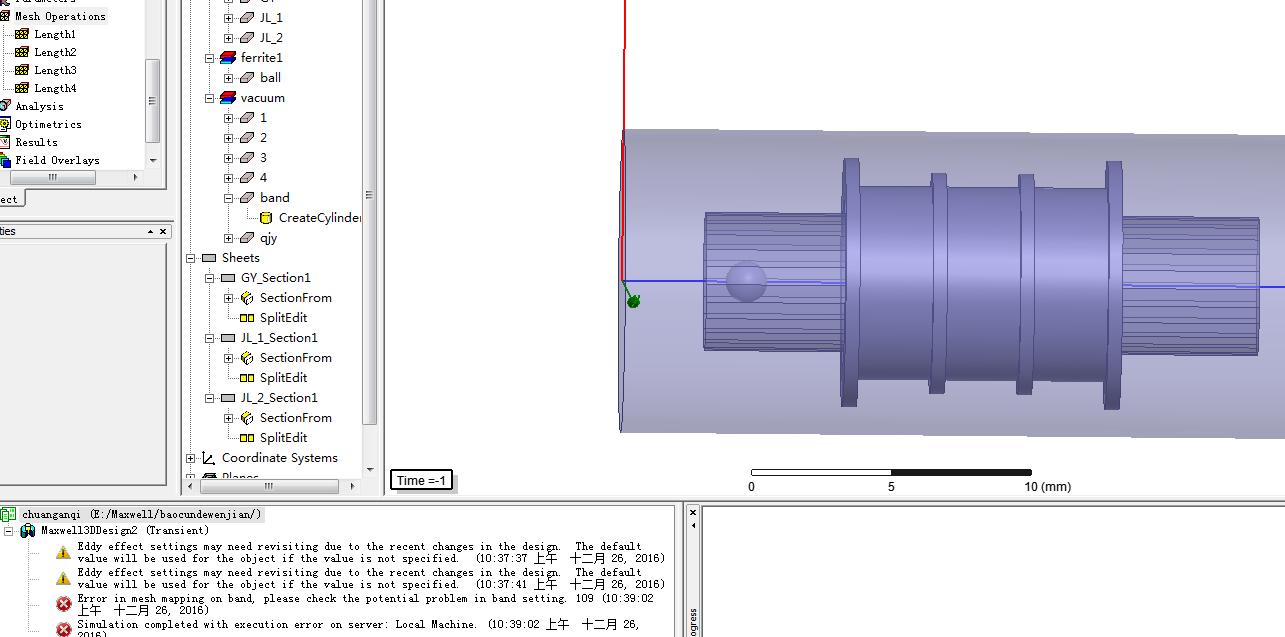Click the band object icon
Image resolution: width=1285 pixels, height=637 pixels.
[x=247, y=198]
